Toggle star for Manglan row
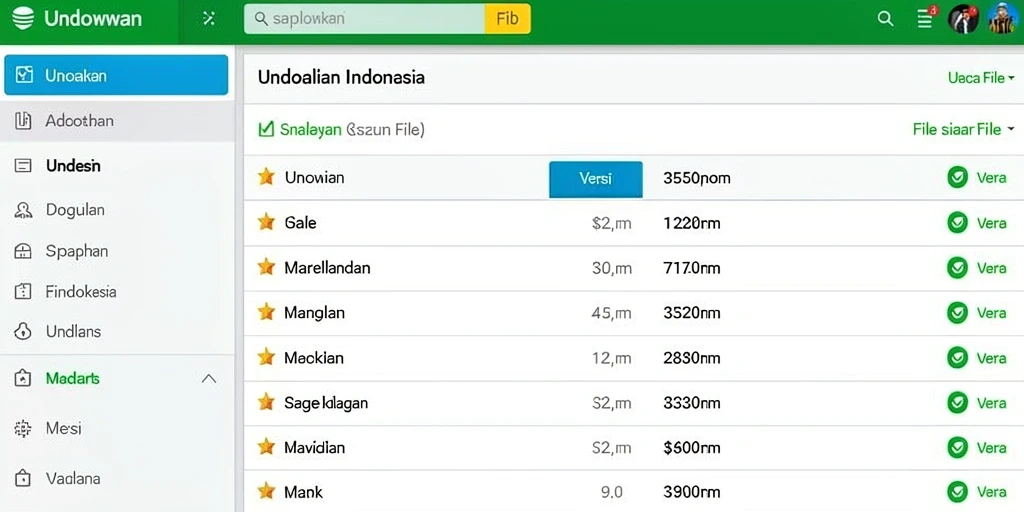The height and width of the screenshot is (512, 1024). tap(266, 312)
